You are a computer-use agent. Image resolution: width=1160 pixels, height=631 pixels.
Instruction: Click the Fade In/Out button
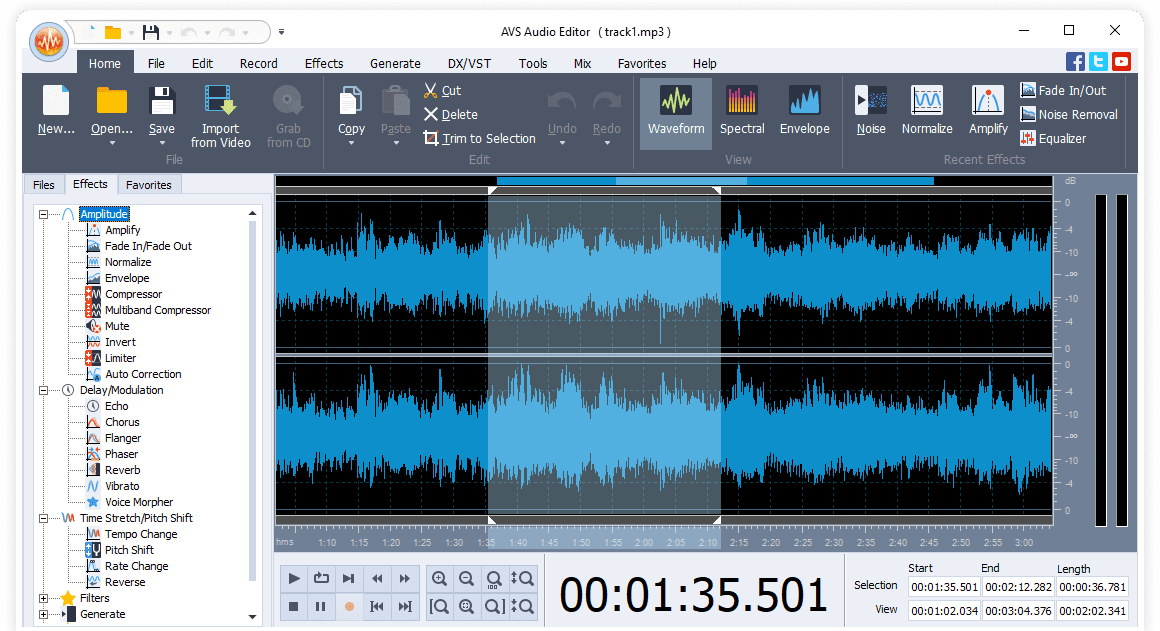1060,90
